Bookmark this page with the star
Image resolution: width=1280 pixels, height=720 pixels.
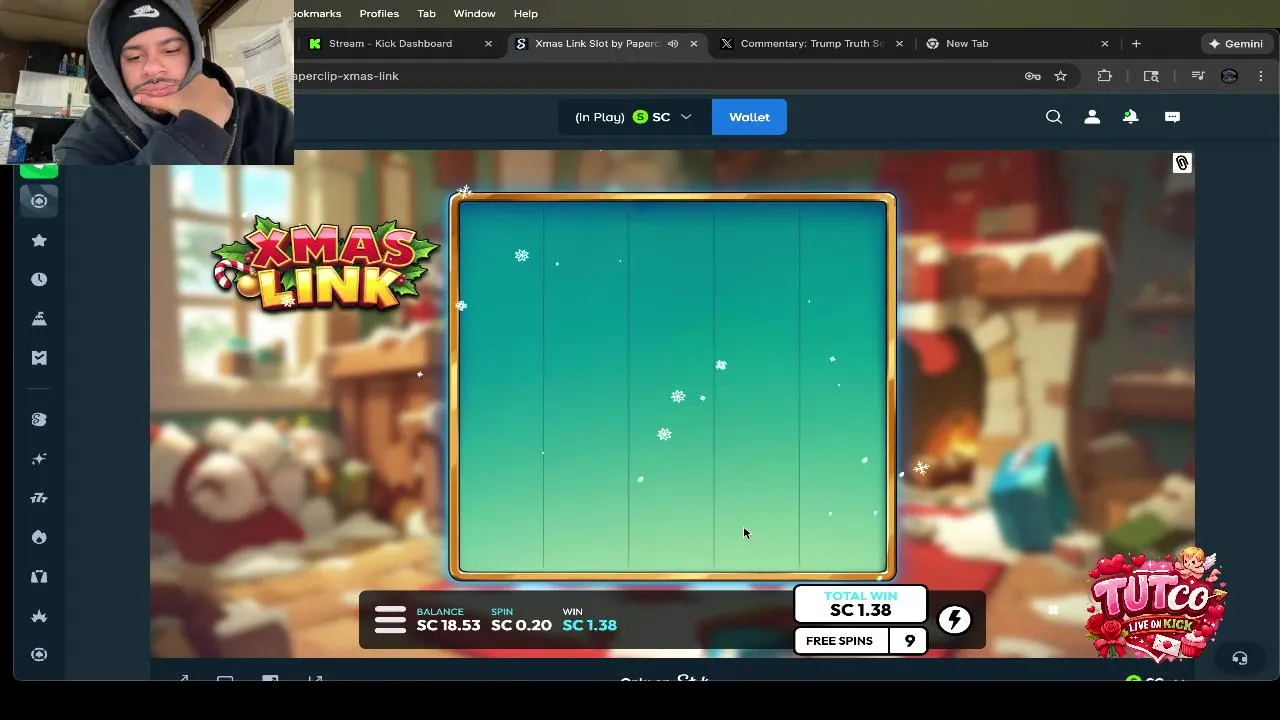click(1061, 76)
